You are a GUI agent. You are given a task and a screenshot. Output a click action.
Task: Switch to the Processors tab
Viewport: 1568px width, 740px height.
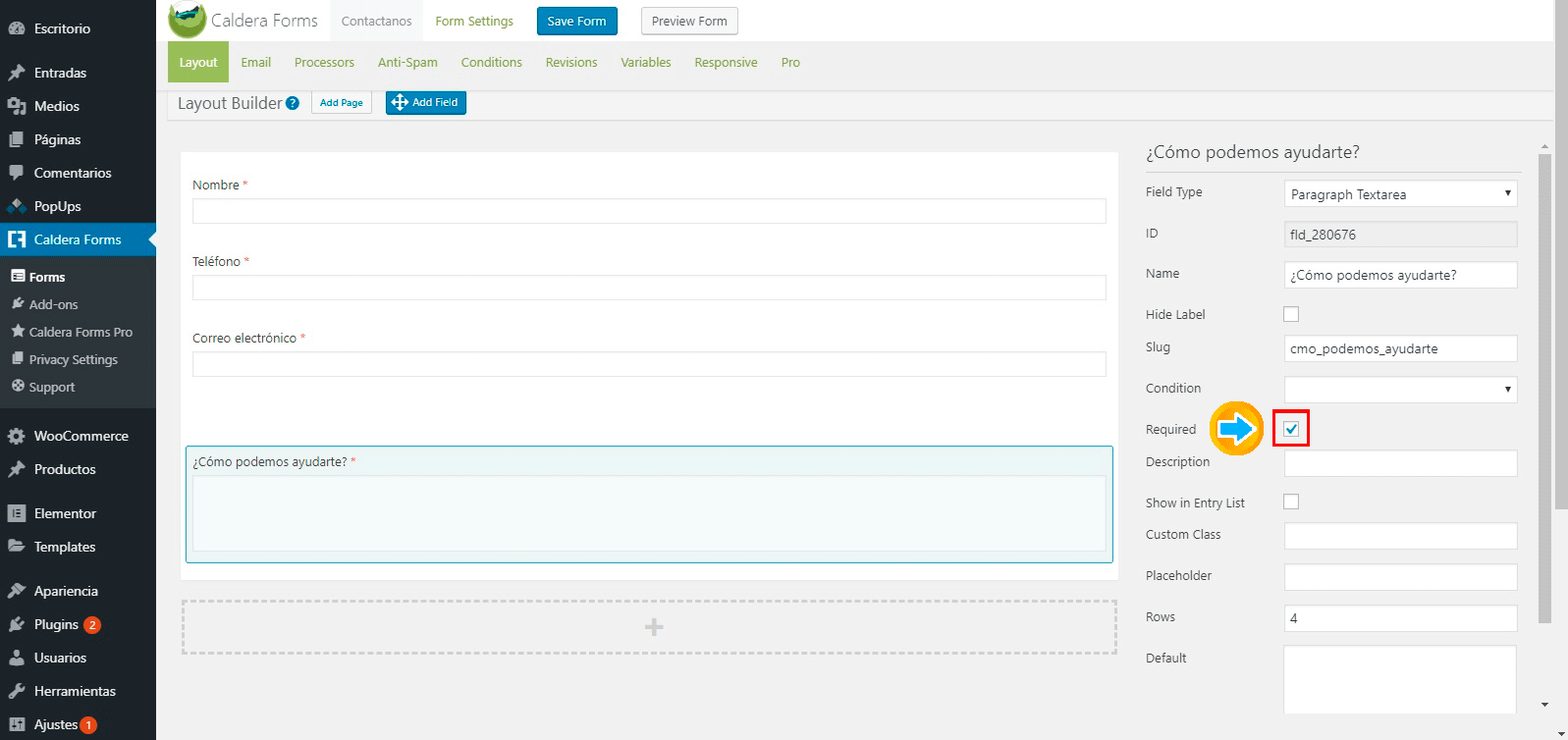point(324,62)
